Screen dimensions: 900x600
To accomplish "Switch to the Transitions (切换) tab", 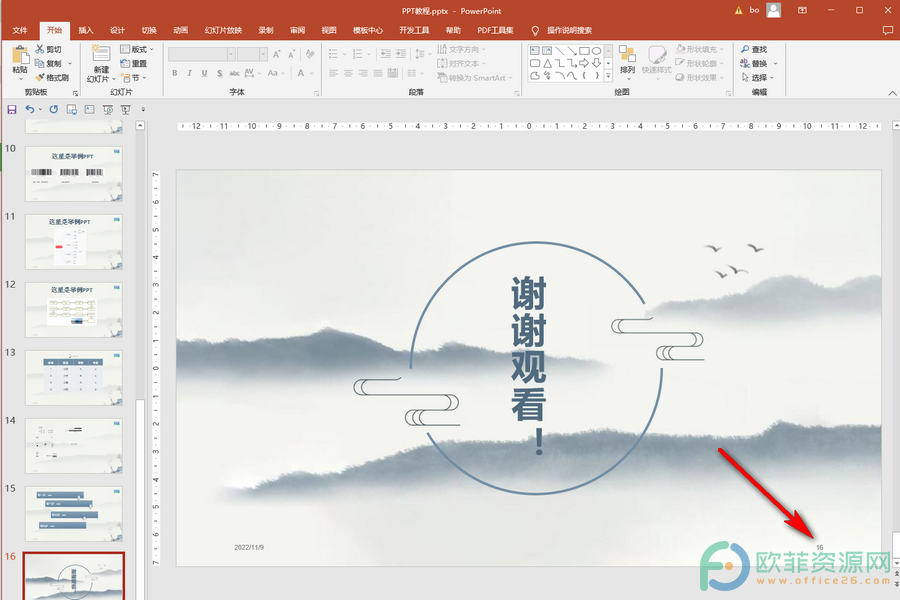I will click(149, 30).
